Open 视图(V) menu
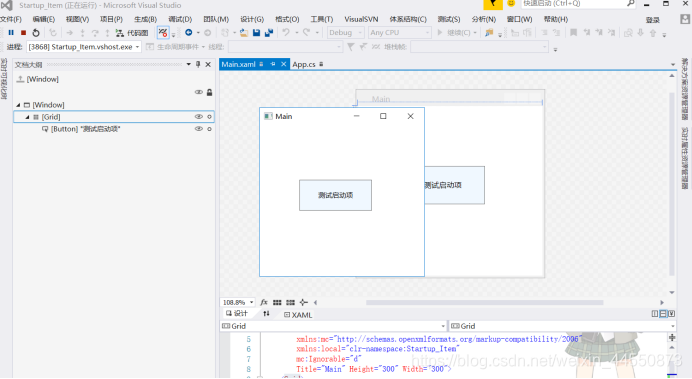The image size is (692, 379). tap(77, 19)
